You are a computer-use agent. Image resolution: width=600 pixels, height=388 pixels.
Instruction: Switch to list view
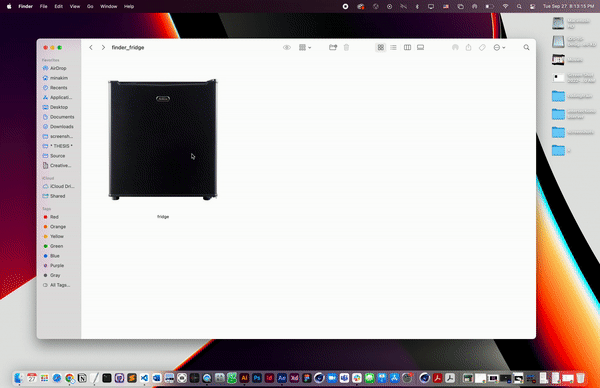pyautogui.click(x=393, y=47)
